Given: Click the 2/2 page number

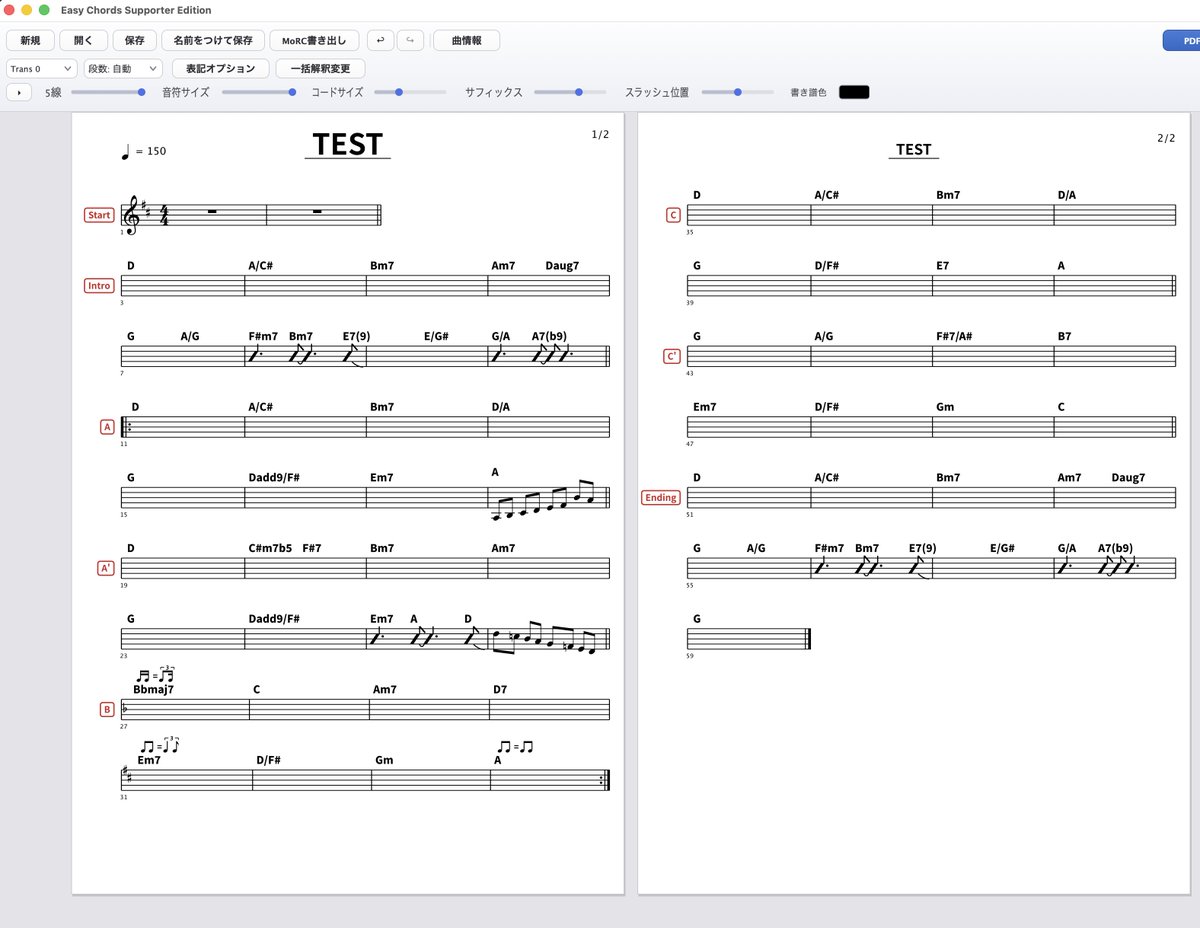Looking at the screenshot, I should (1166, 138).
